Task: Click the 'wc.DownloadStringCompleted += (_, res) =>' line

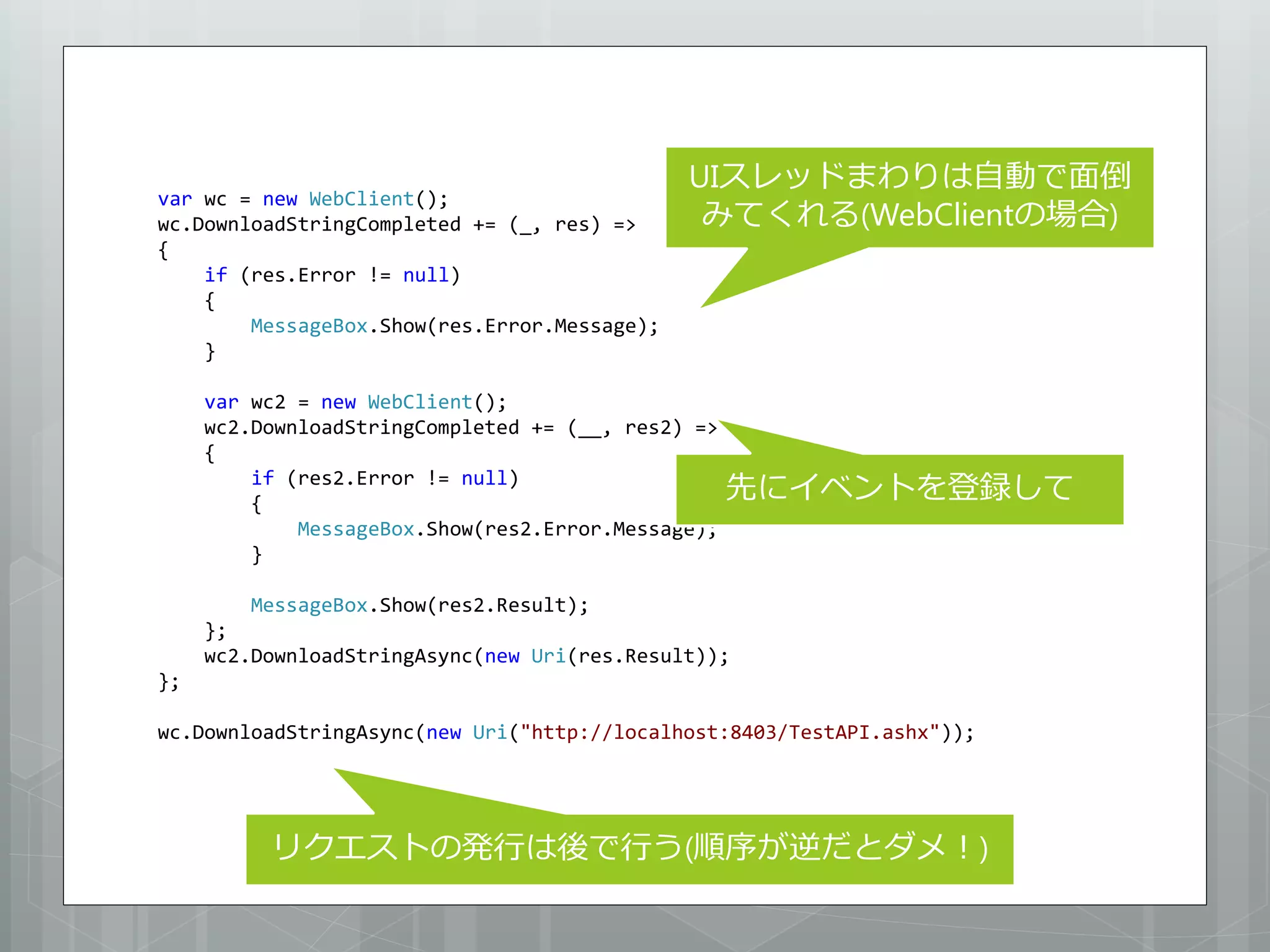Action: [x=397, y=224]
